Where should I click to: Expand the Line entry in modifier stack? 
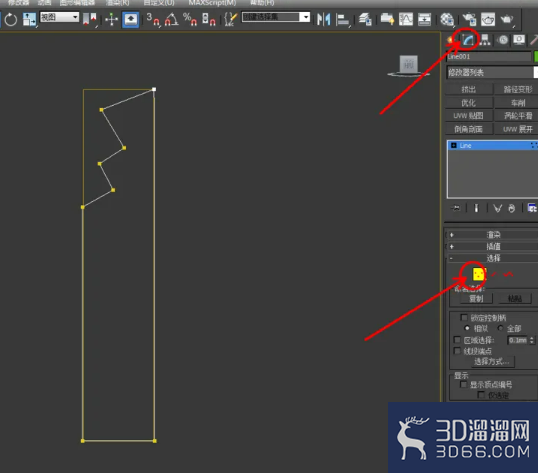pyautogui.click(x=454, y=145)
